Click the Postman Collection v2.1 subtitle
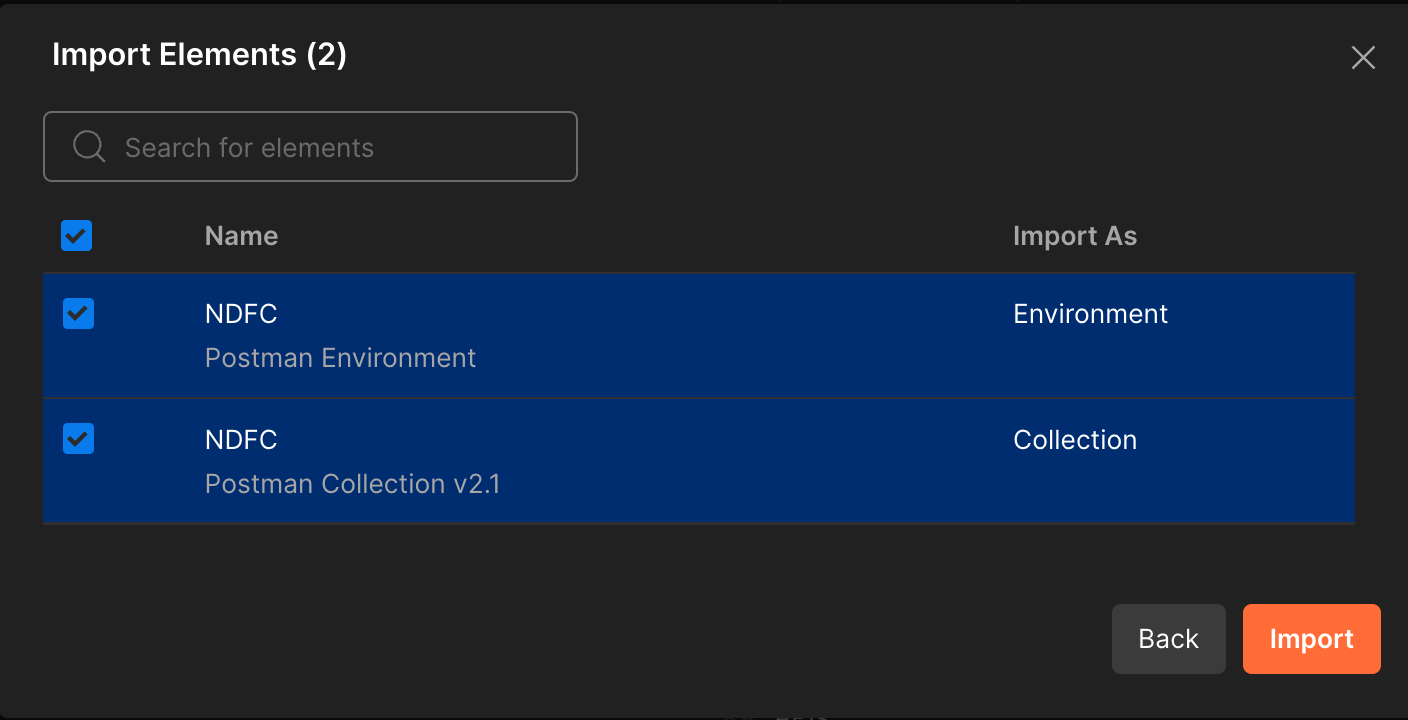The image size is (1408, 720). point(352,484)
